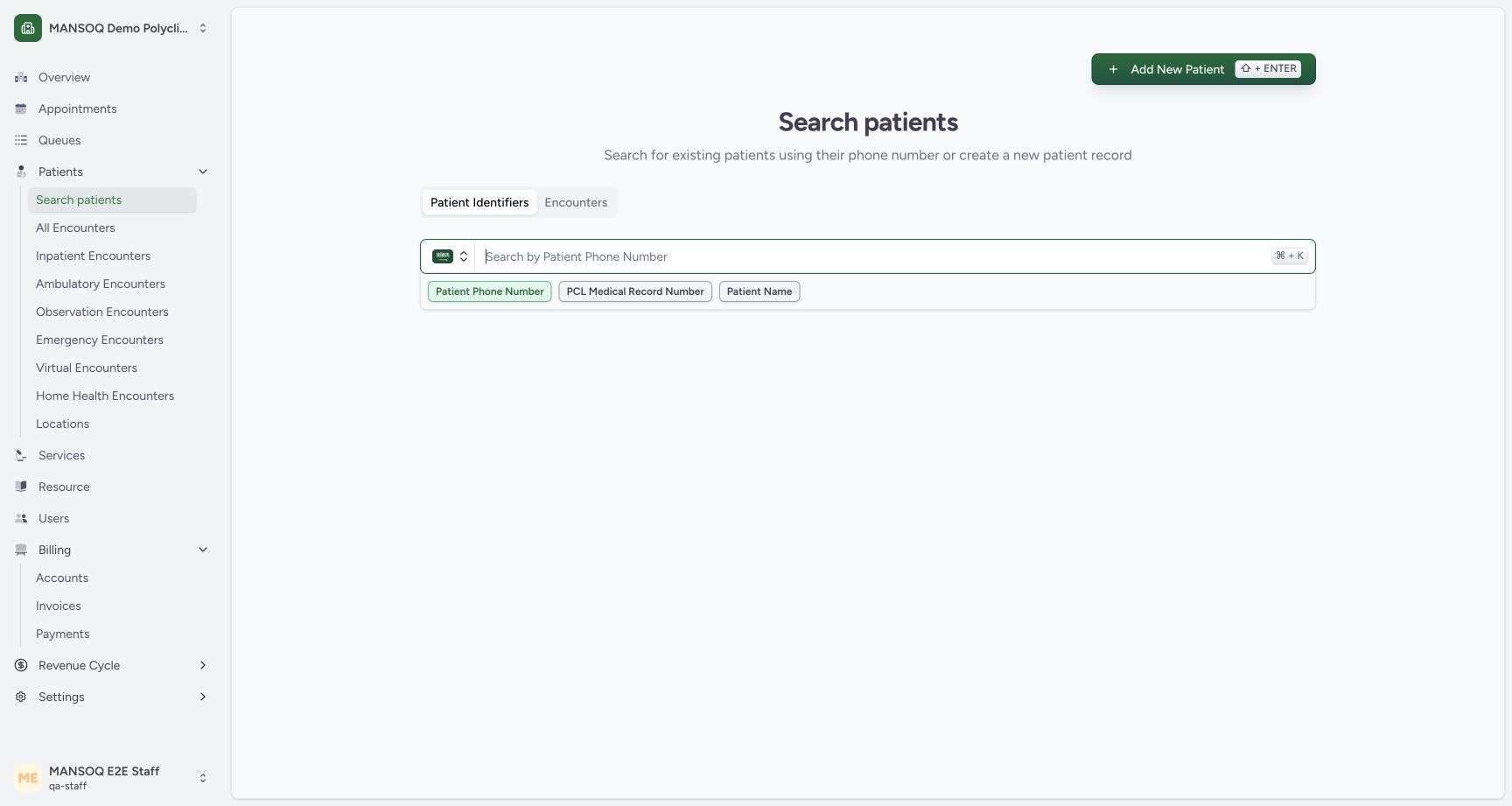Image resolution: width=1512 pixels, height=806 pixels.
Task: Click the Patients person icon
Action: point(21,172)
